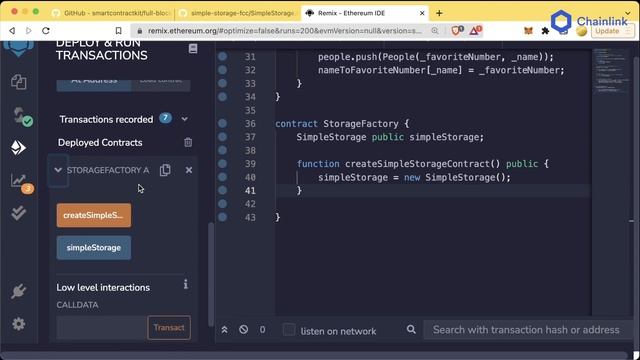Click the Brave Rewards triangle icon
The height and width of the screenshot is (360, 640).
pos(476,31)
